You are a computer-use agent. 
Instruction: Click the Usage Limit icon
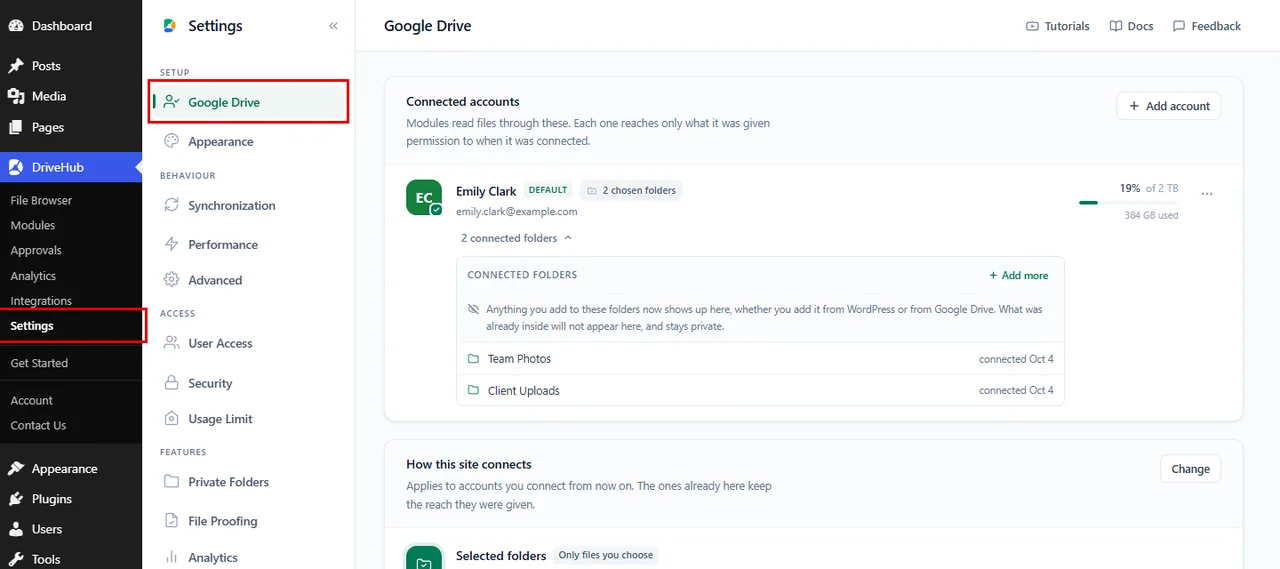point(171,419)
